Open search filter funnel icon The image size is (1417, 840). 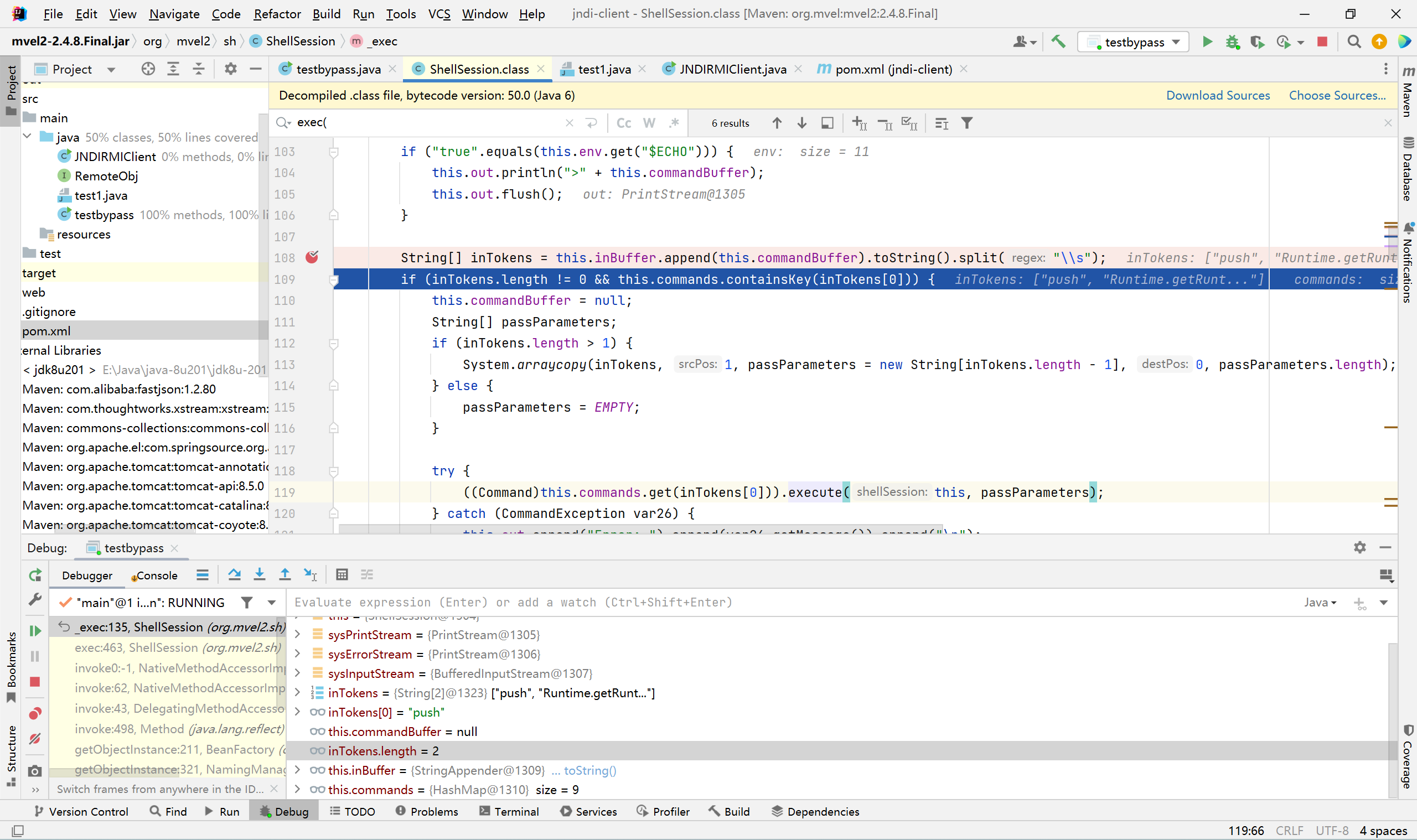pyautogui.click(x=967, y=123)
